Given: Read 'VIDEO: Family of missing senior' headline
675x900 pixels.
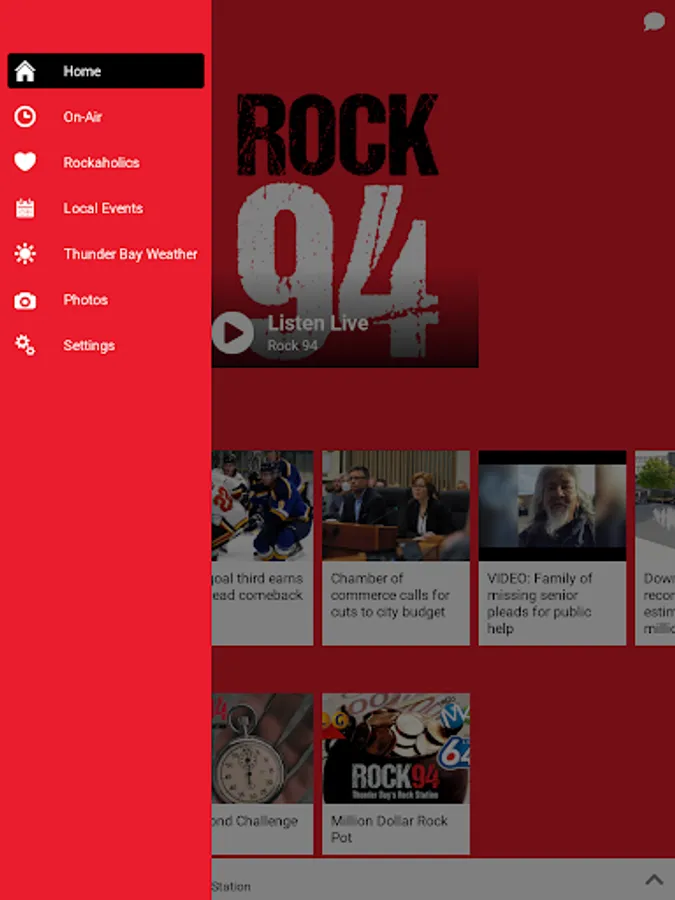Looking at the screenshot, I should (x=540, y=603).
